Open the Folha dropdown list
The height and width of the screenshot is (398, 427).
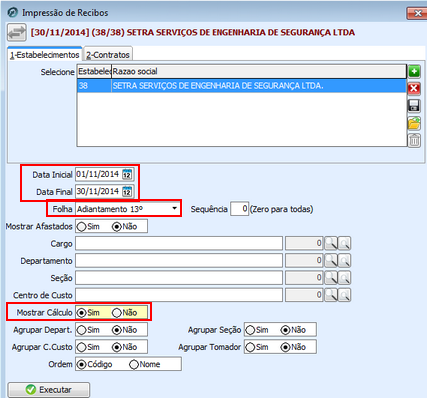click(174, 209)
